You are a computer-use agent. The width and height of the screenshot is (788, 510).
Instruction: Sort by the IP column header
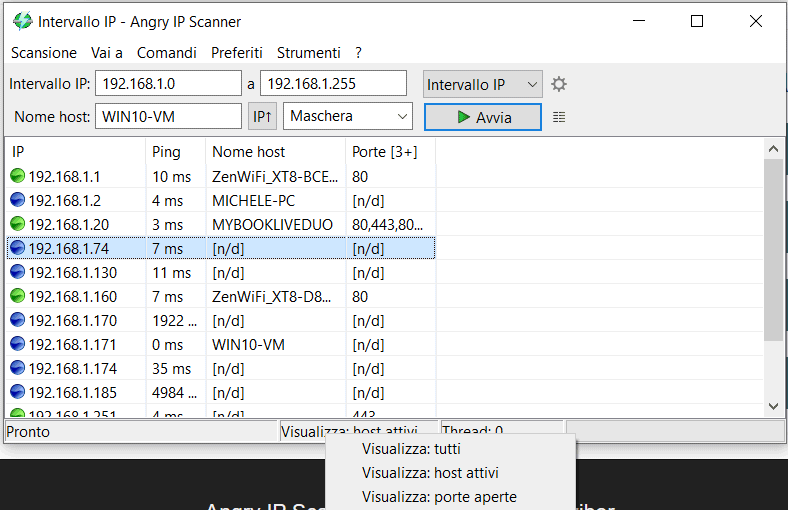[75, 152]
